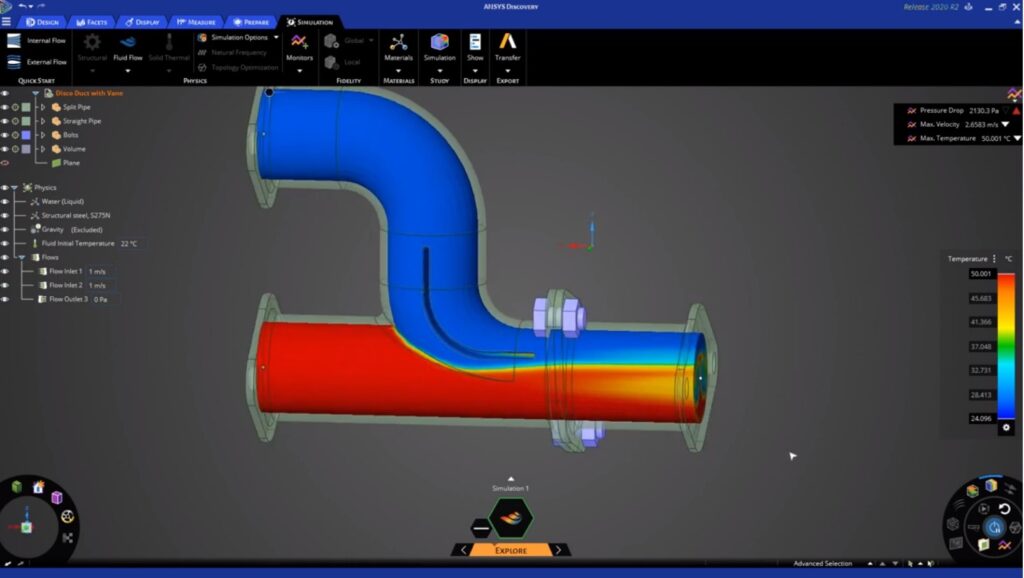Open the Simulation Options dropdown
Viewport: 1024px width, 578px height.
[238, 35]
